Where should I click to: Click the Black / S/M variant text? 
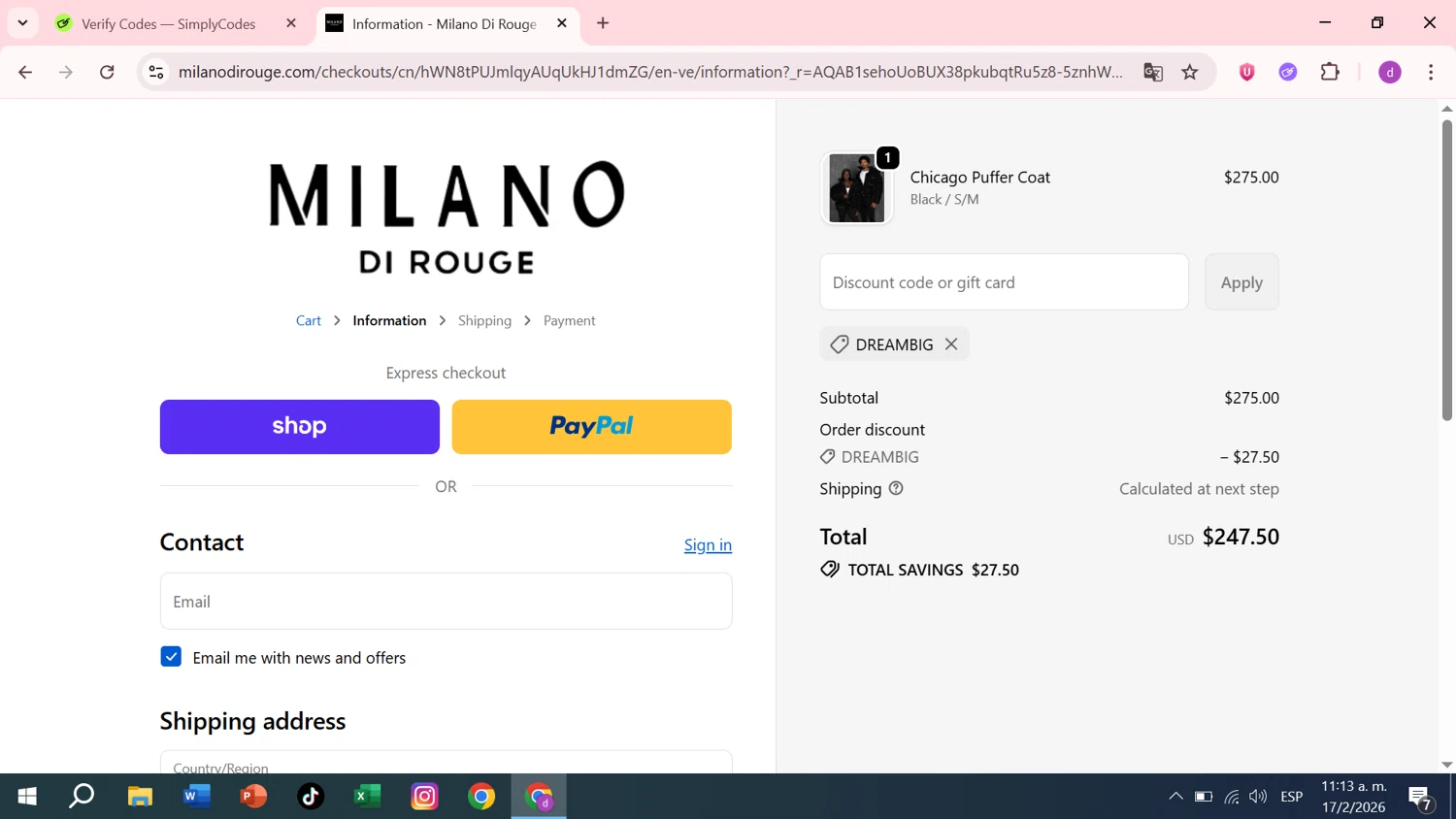click(944, 199)
